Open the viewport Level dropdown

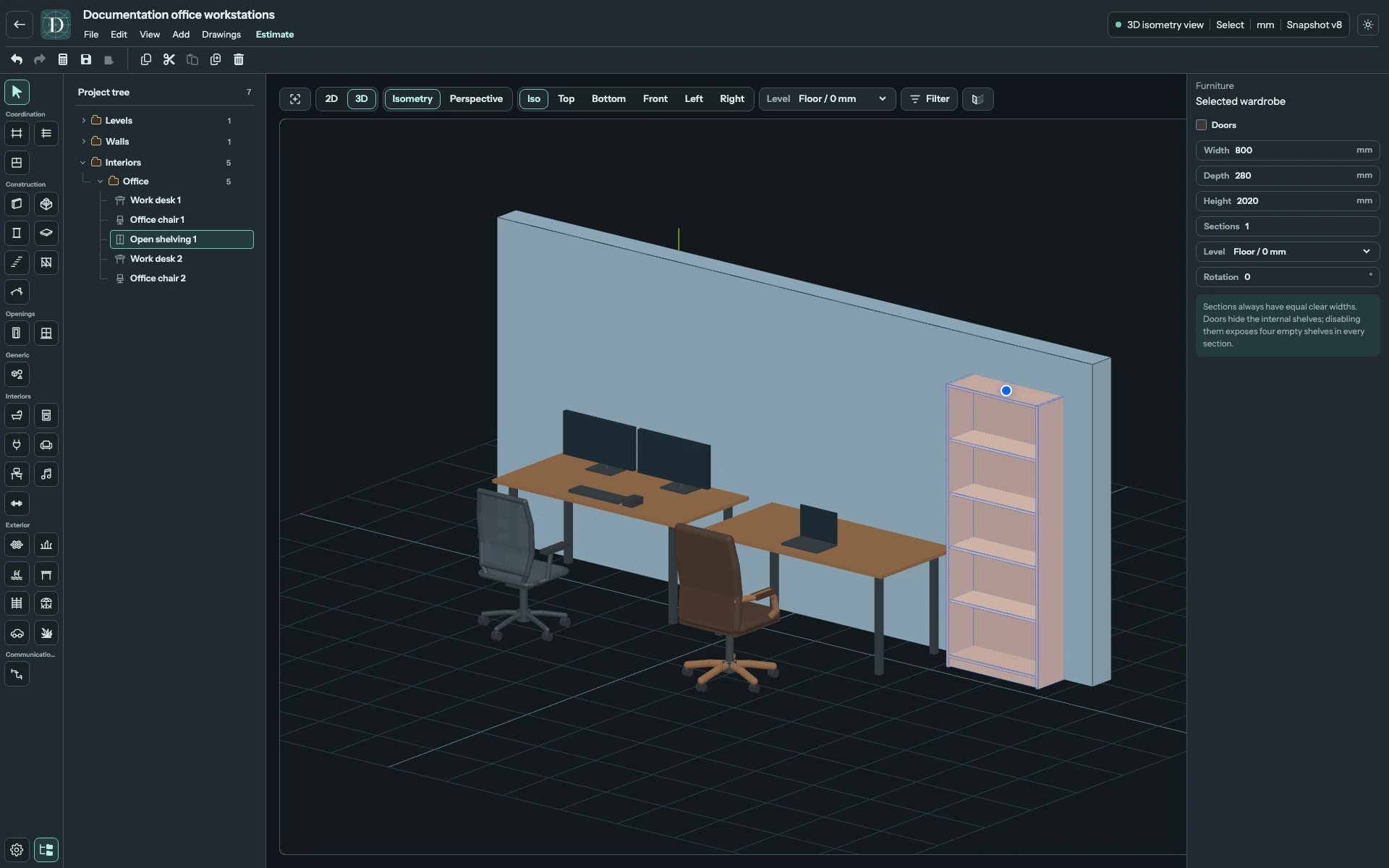[x=827, y=99]
